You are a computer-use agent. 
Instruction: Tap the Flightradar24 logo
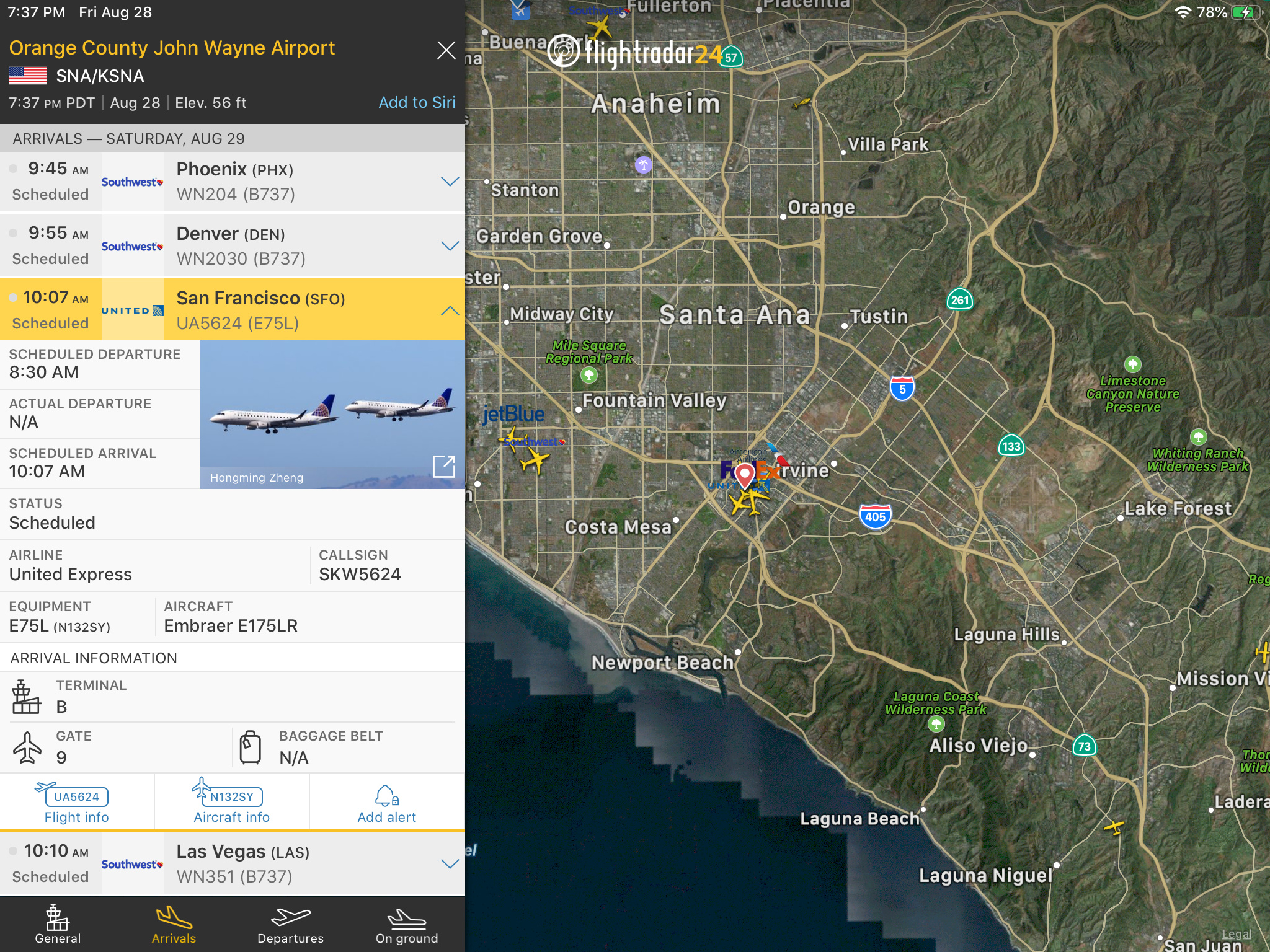636,54
